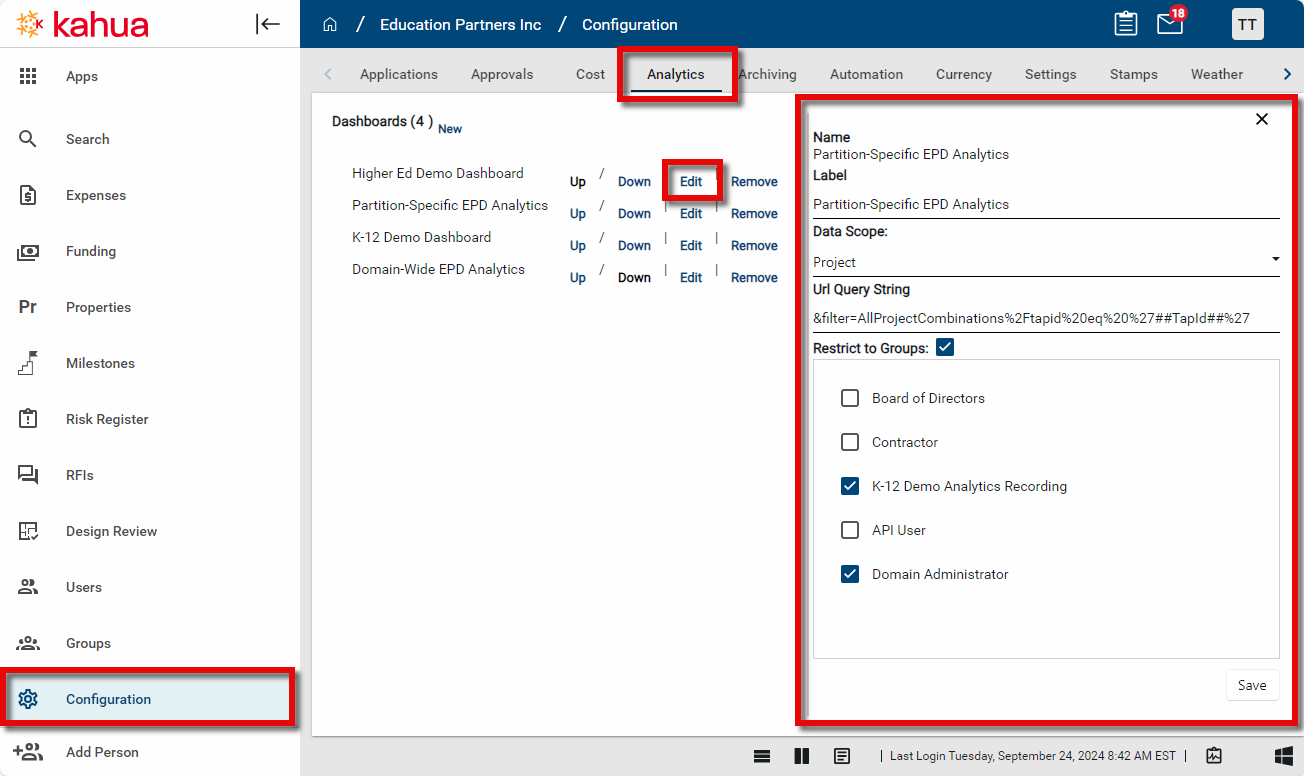
Task: Click Edit for Domain-Wide EPD Analytics
Action: coord(691,277)
